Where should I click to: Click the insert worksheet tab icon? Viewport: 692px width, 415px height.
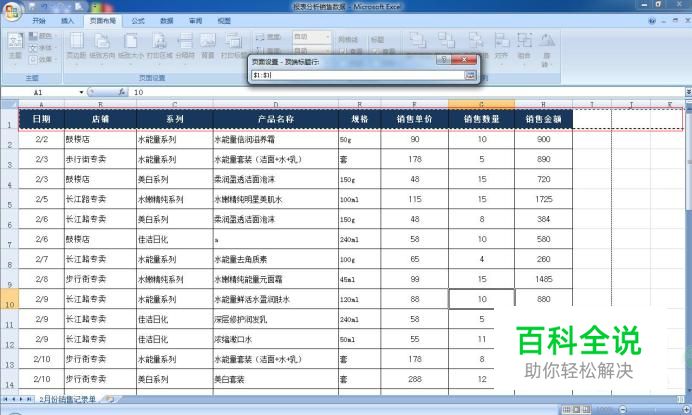(108, 399)
